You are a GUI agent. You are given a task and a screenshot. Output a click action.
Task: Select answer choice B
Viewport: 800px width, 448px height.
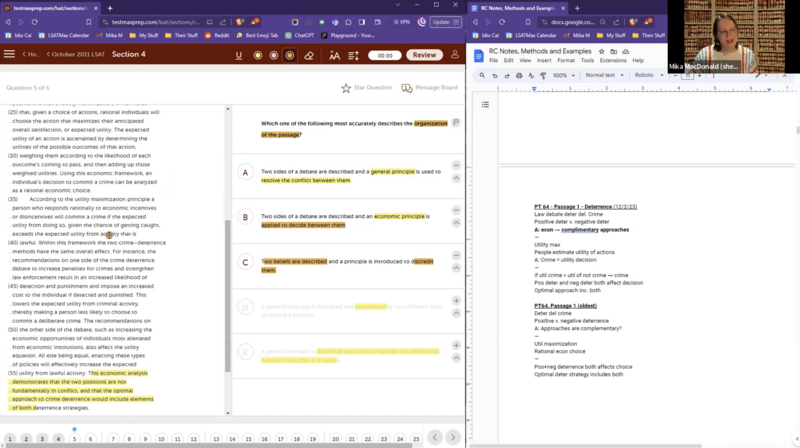pyautogui.click(x=245, y=218)
